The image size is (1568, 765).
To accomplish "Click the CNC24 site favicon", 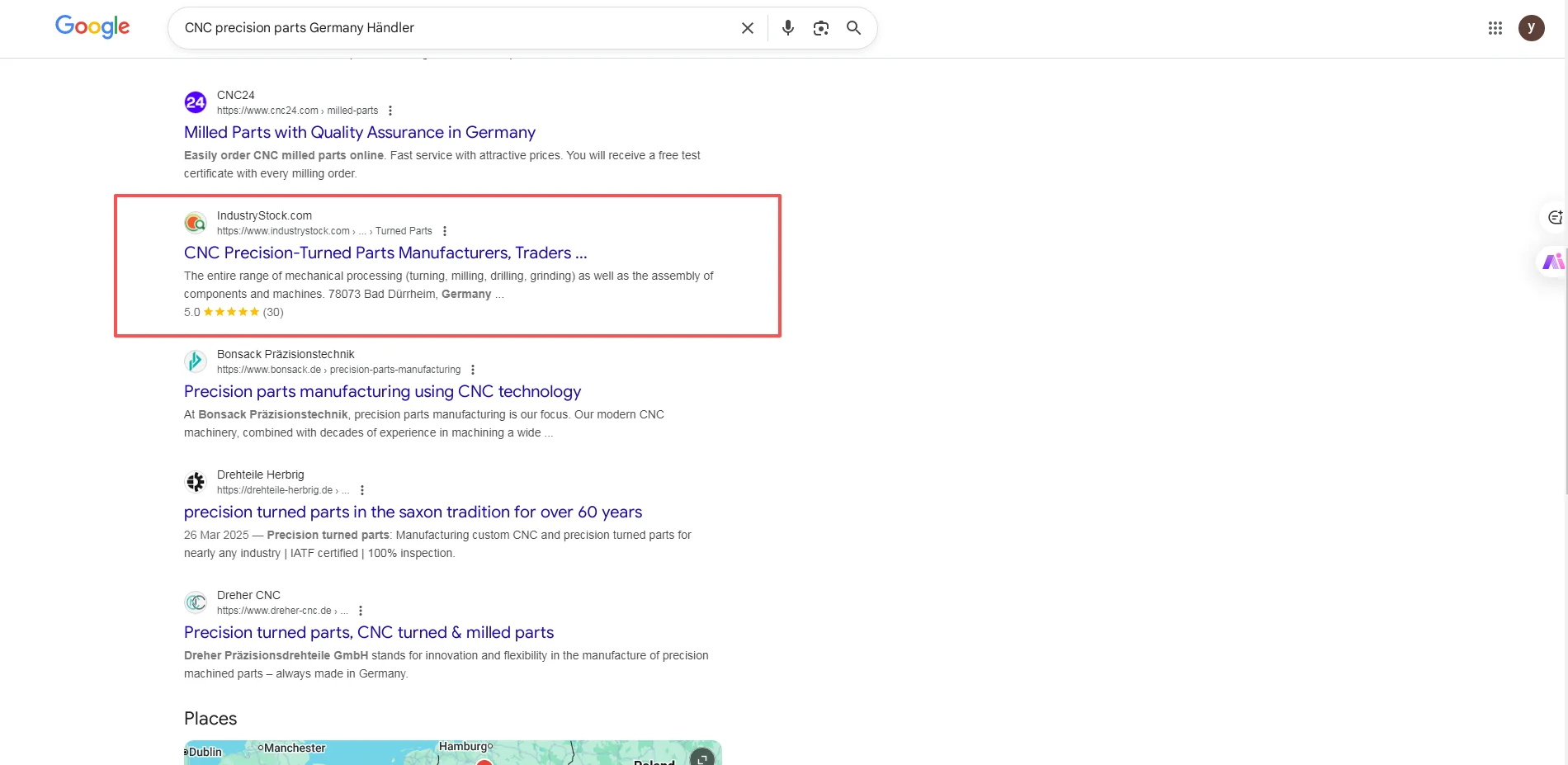I will click(x=196, y=102).
